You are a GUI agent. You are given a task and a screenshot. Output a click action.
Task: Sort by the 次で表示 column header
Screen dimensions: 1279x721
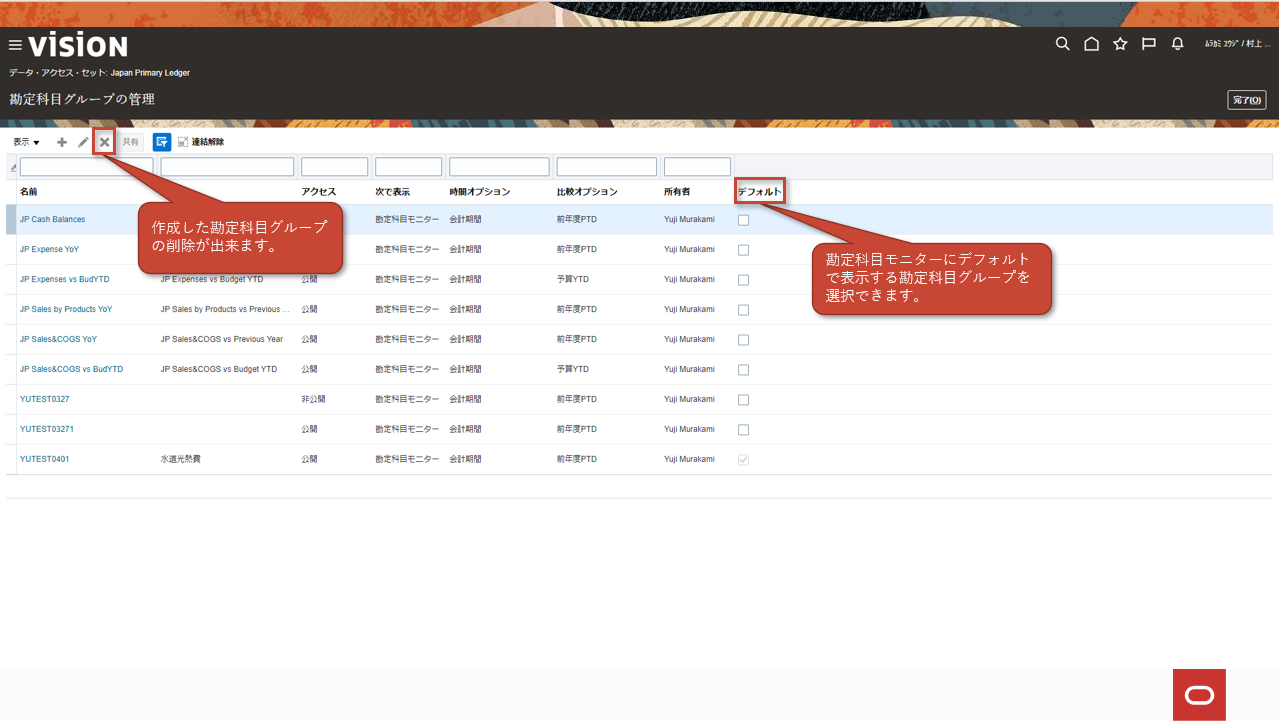(x=392, y=191)
